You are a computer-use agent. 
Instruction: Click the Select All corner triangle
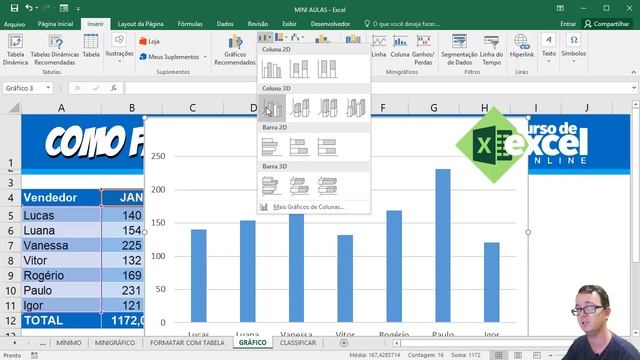(x=13, y=107)
